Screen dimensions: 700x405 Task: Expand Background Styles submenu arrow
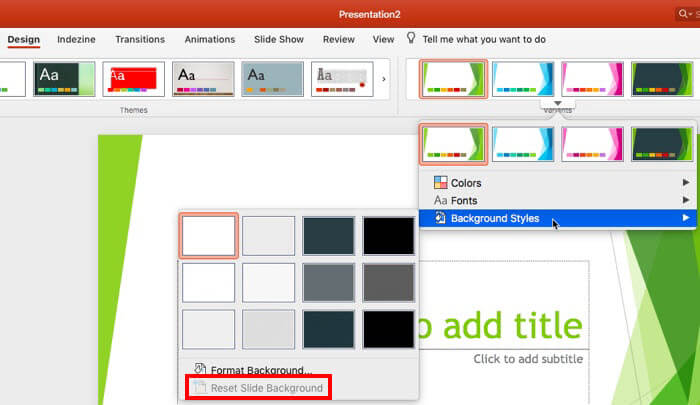tap(685, 217)
